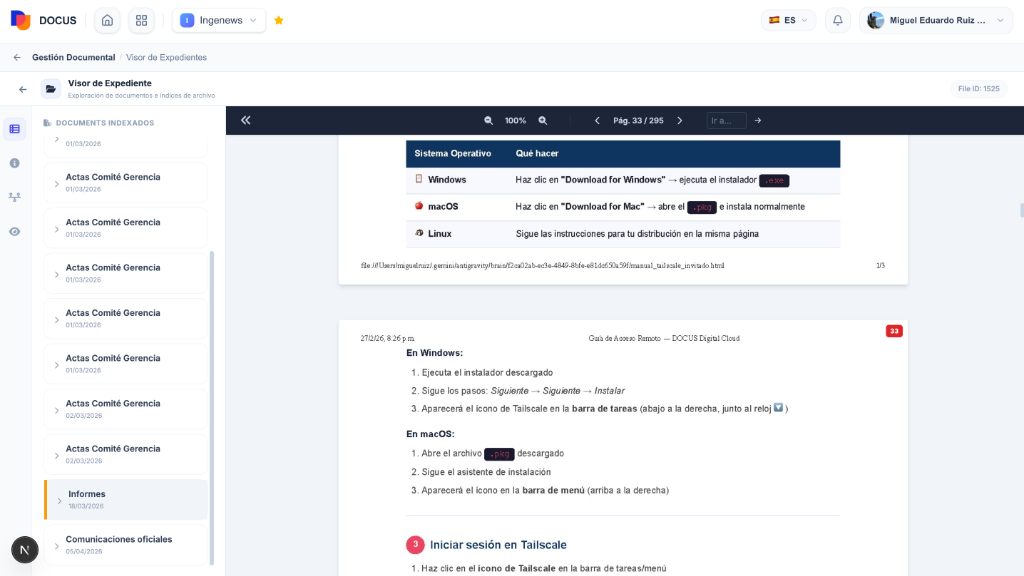Zoom in the document viewer
The image size is (1024, 576).
point(543,121)
